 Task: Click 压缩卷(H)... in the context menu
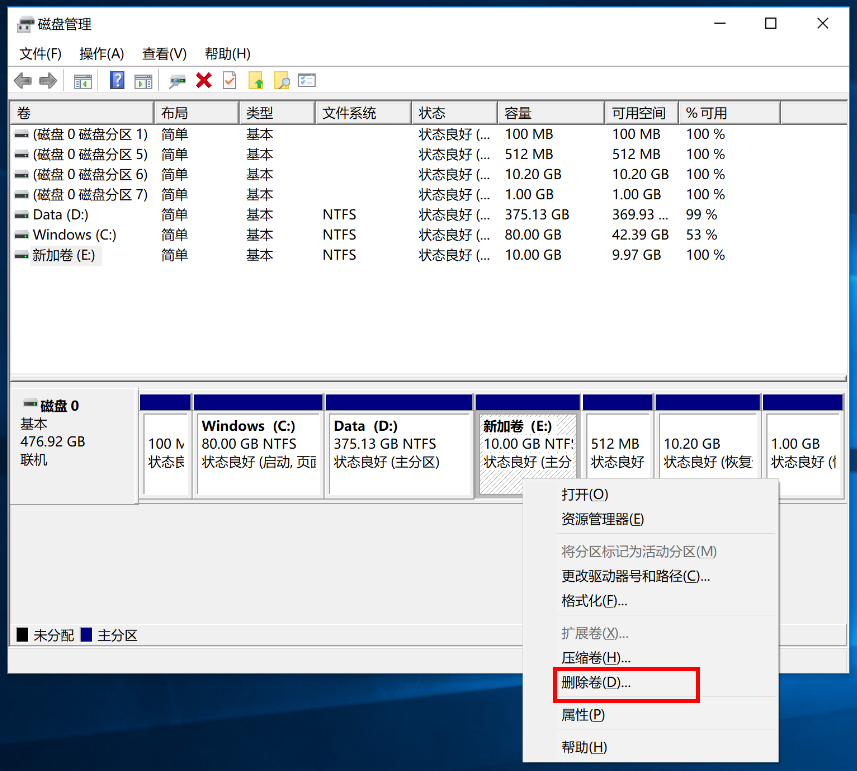click(596, 658)
